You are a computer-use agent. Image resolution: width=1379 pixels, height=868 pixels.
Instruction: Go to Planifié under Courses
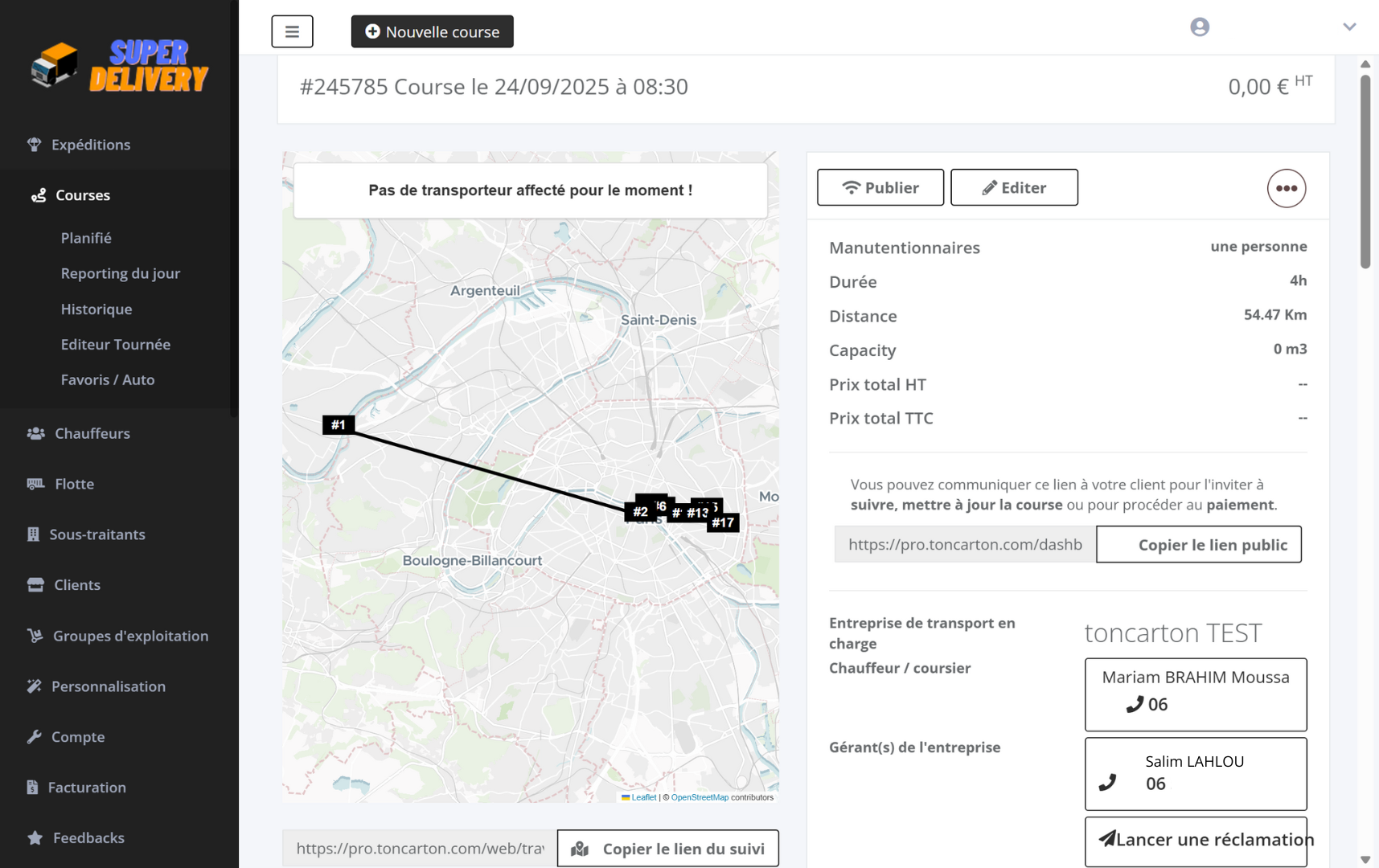86,238
